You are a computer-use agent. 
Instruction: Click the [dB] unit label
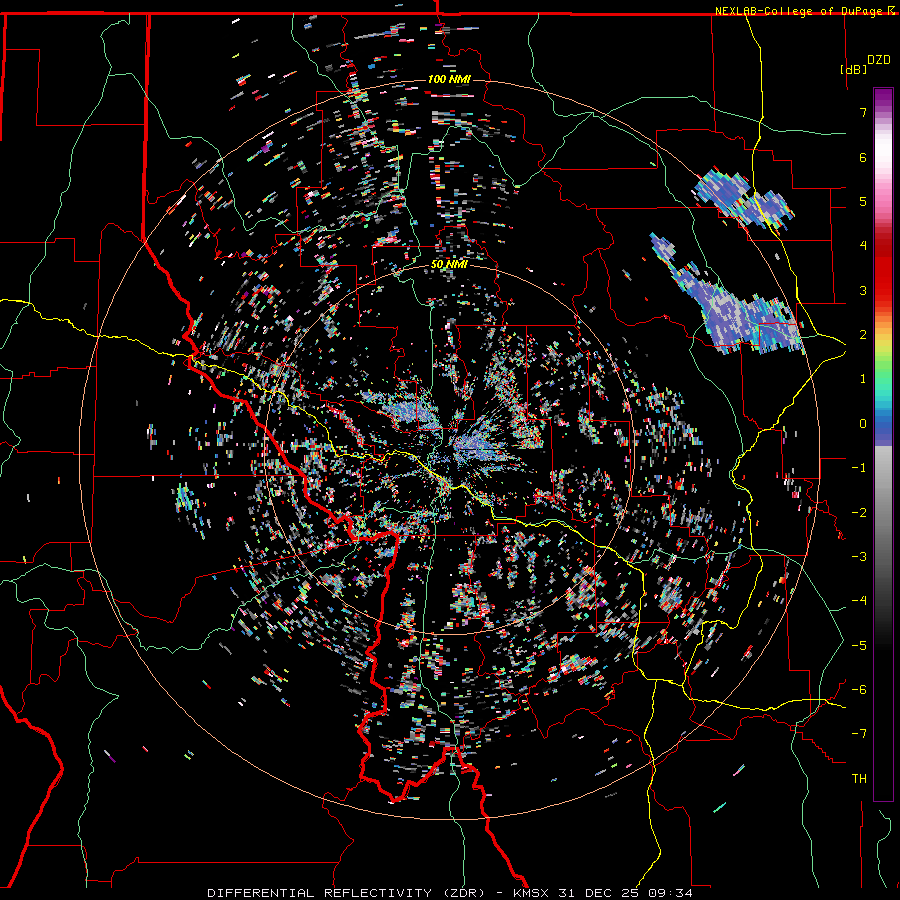[854, 69]
